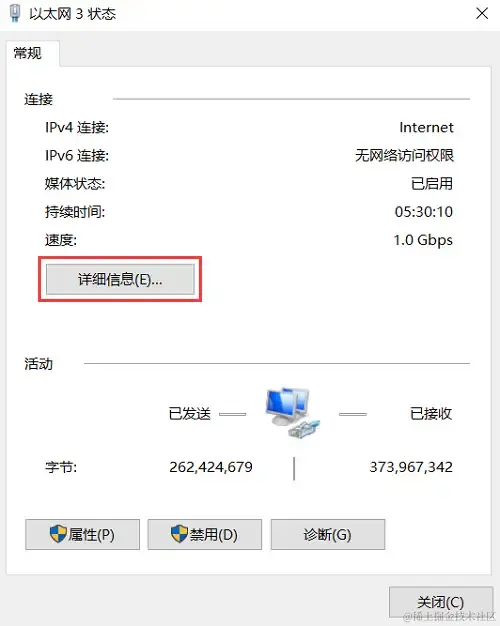Click the 媒体状态 已启用 value
Image resolution: width=500 pixels, height=626 pixels.
point(432,184)
